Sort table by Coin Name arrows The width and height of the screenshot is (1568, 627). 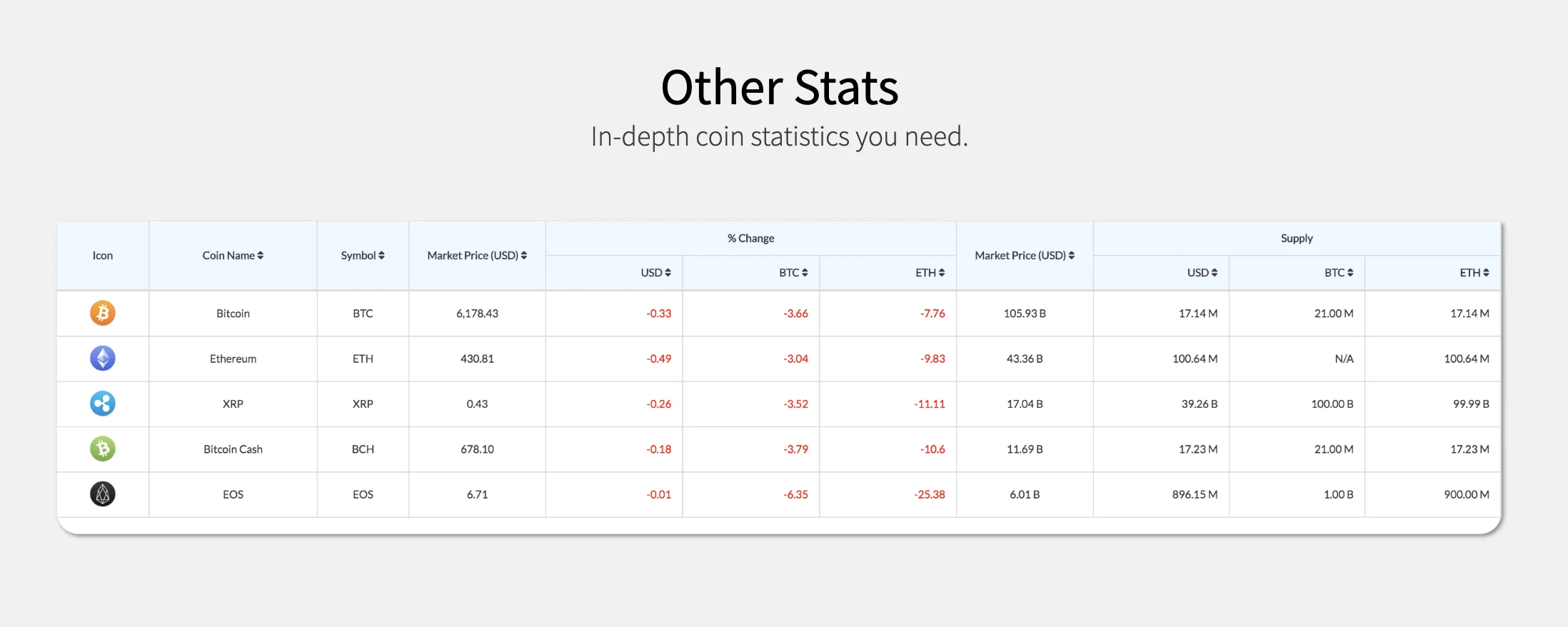[x=261, y=256]
